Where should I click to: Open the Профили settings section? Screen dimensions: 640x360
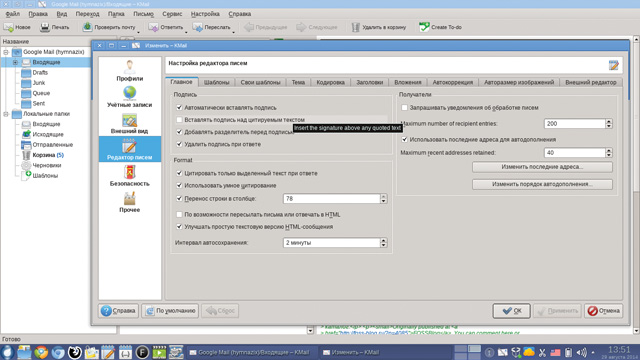pyautogui.click(x=129, y=71)
